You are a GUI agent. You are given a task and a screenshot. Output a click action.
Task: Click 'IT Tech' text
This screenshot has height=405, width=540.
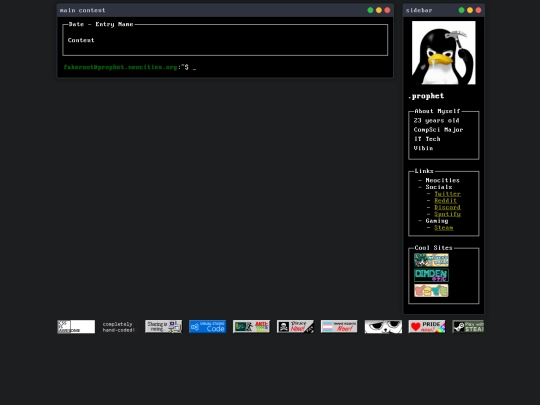pyautogui.click(x=427, y=139)
